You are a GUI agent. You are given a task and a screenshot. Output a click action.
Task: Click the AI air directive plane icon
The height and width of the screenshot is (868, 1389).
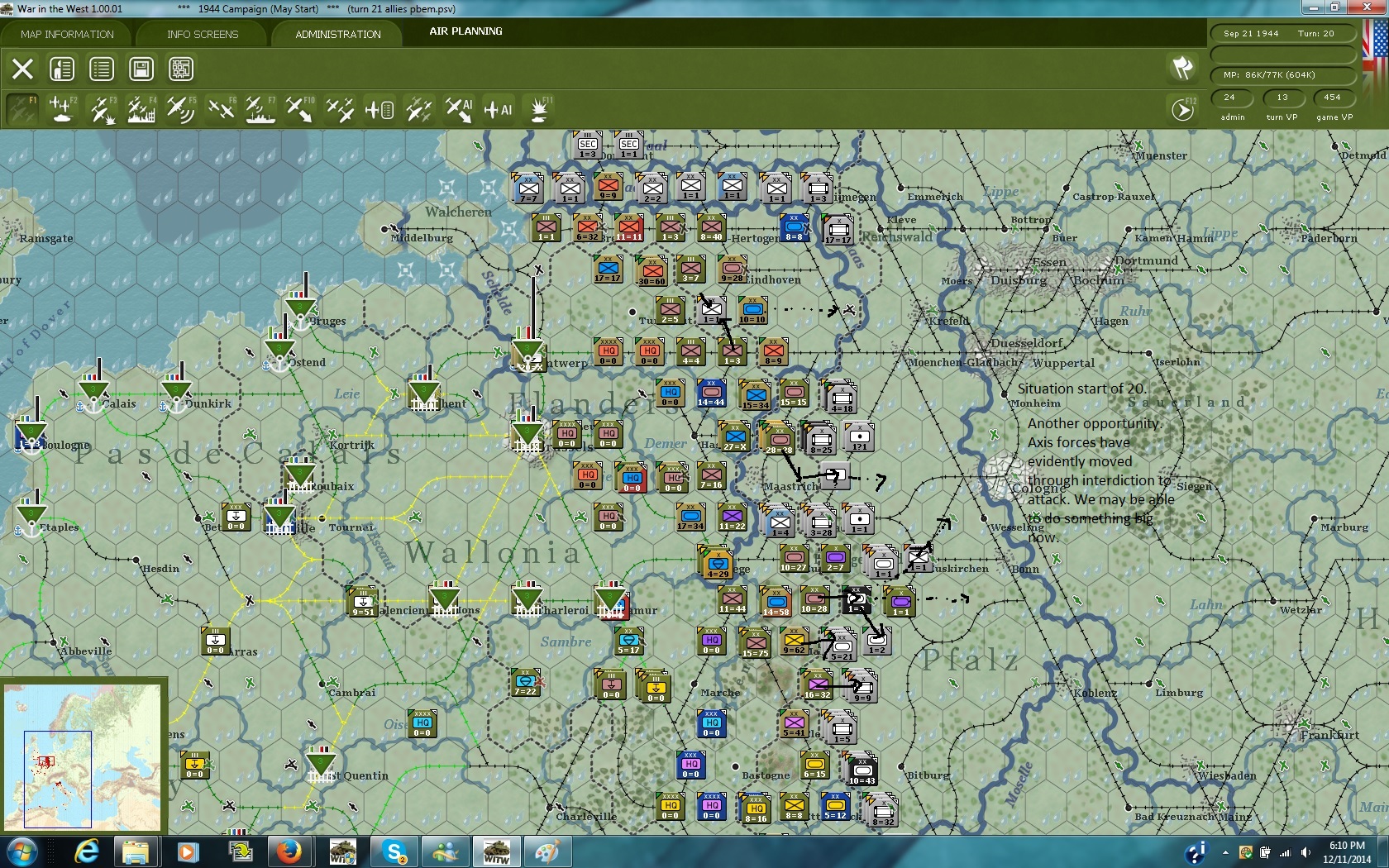498,109
